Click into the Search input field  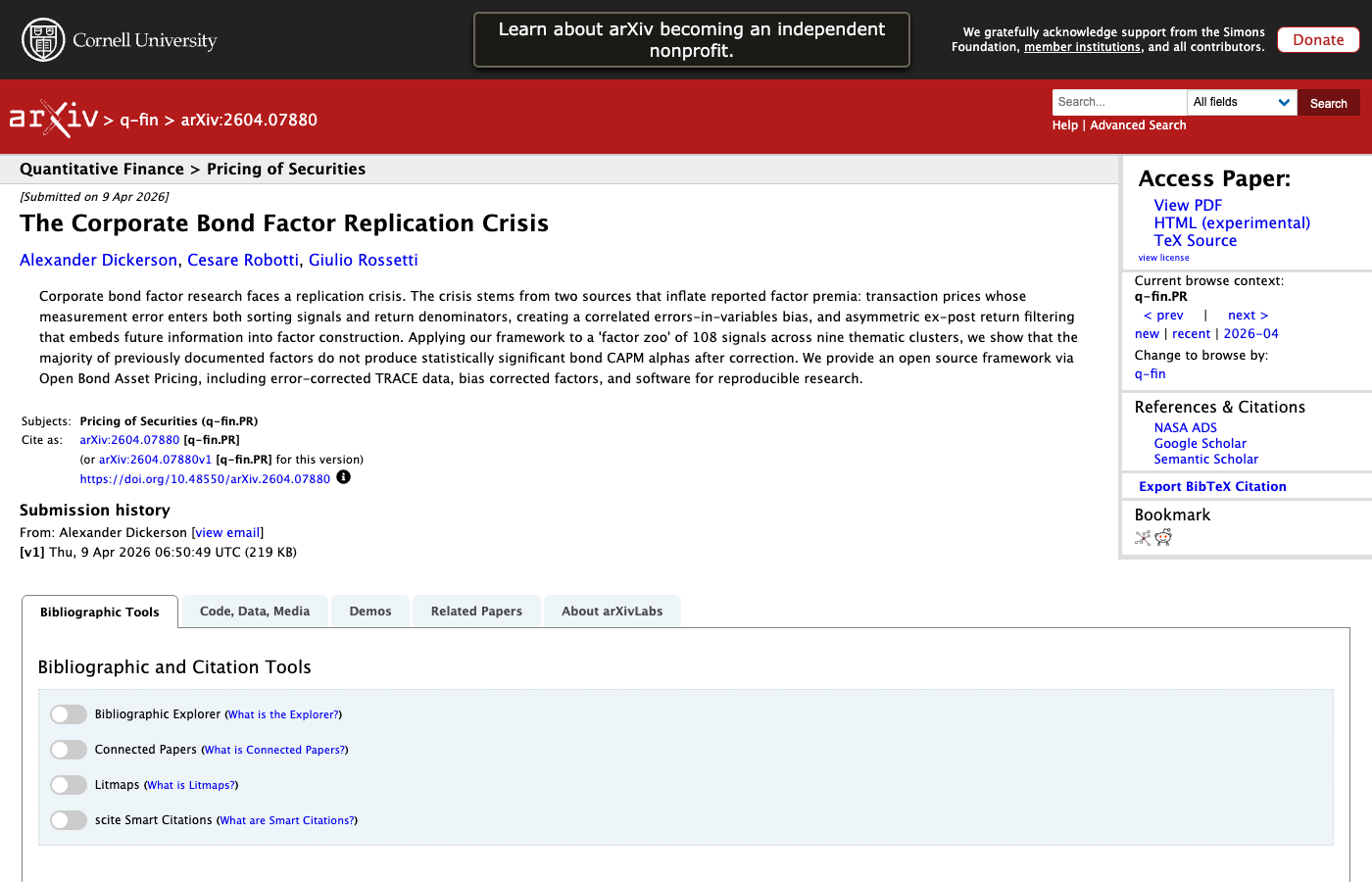coord(1118,102)
